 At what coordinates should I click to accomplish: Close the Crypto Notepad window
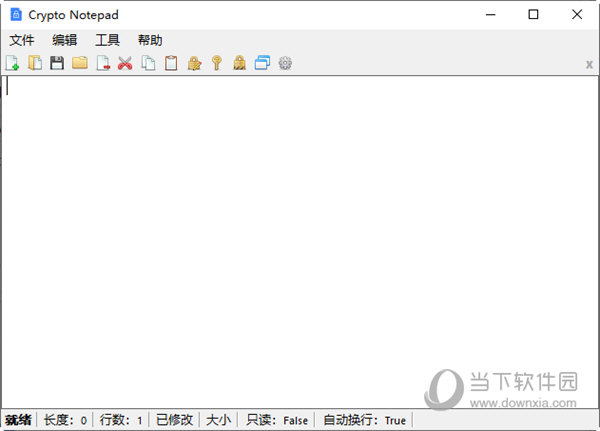point(577,15)
